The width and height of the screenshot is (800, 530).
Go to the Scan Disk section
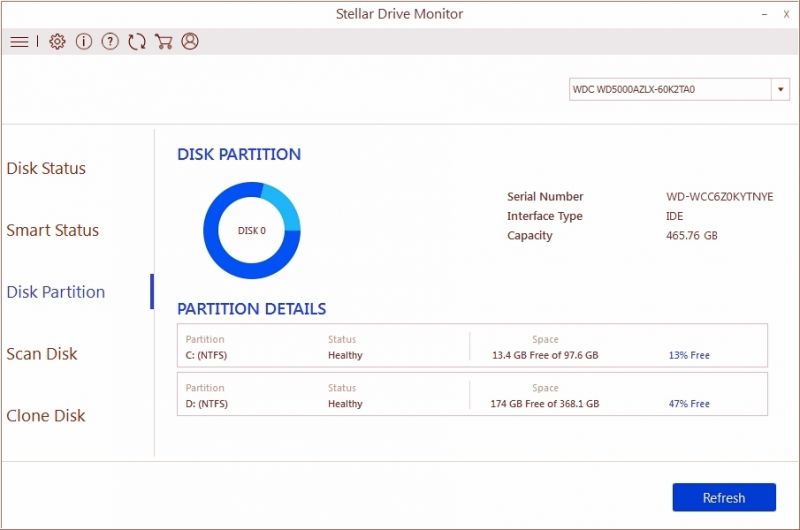(42, 354)
